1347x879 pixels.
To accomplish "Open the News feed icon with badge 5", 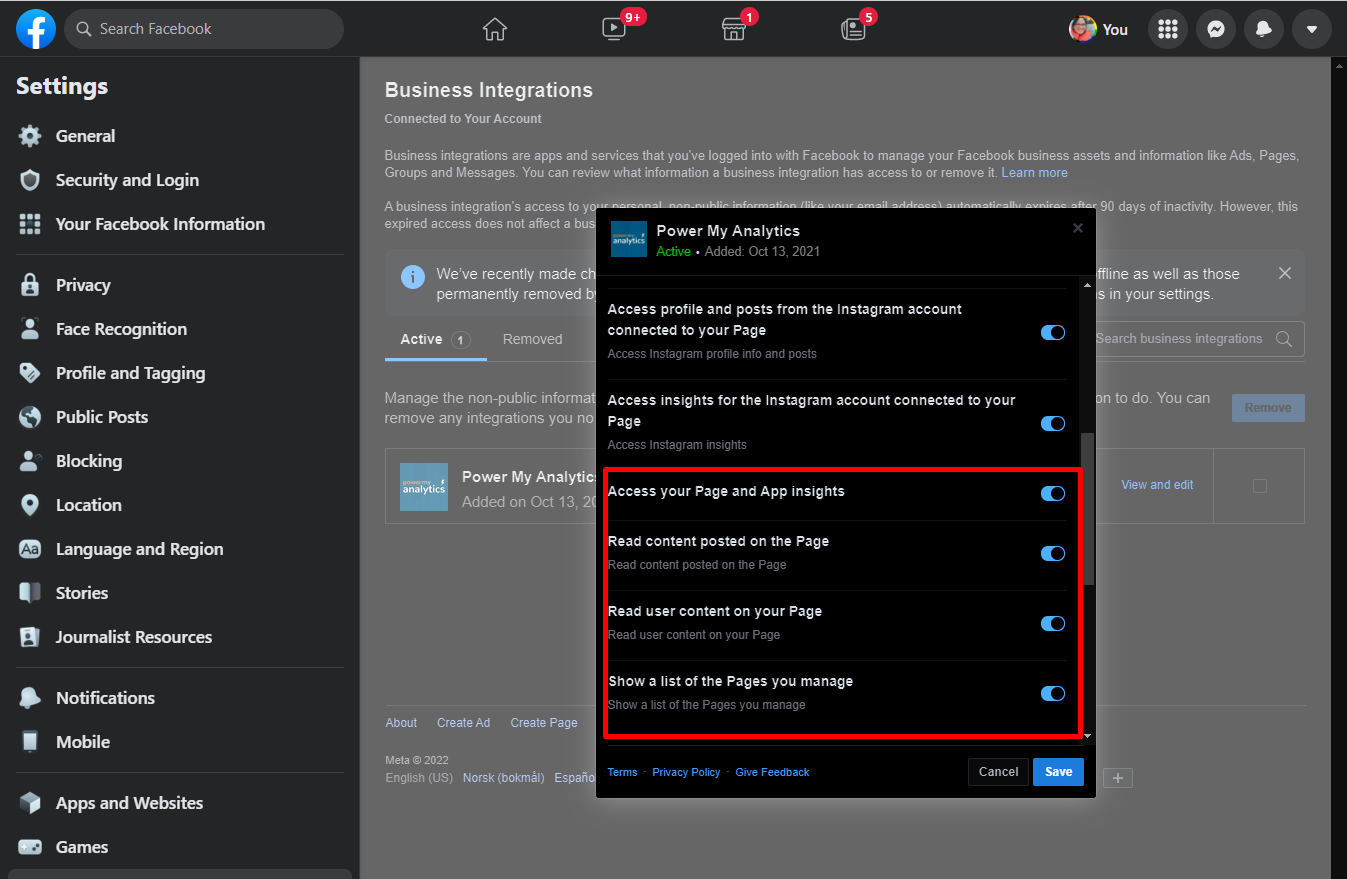I will (853, 29).
